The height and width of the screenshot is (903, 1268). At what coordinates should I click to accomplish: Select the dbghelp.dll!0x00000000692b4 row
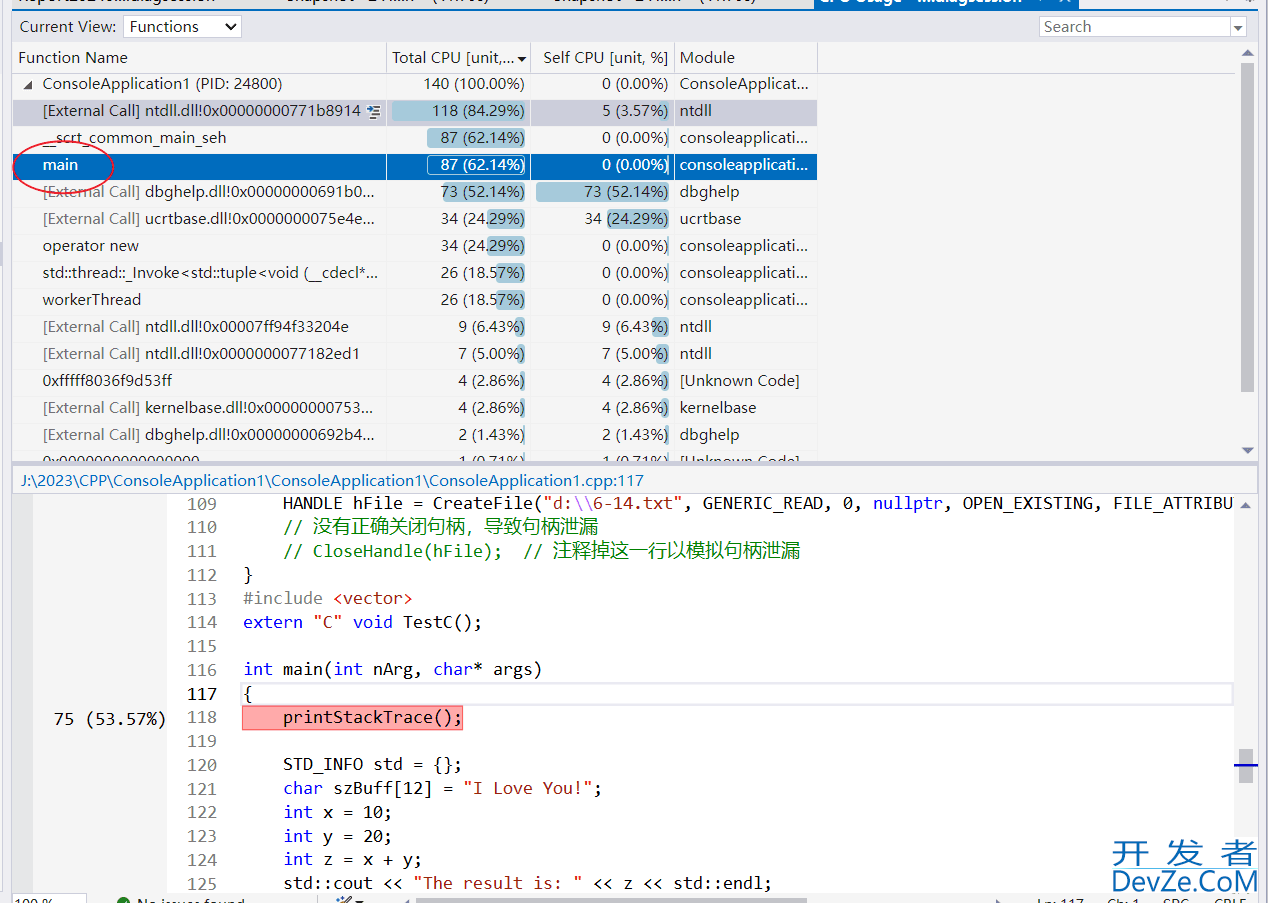[415, 435]
